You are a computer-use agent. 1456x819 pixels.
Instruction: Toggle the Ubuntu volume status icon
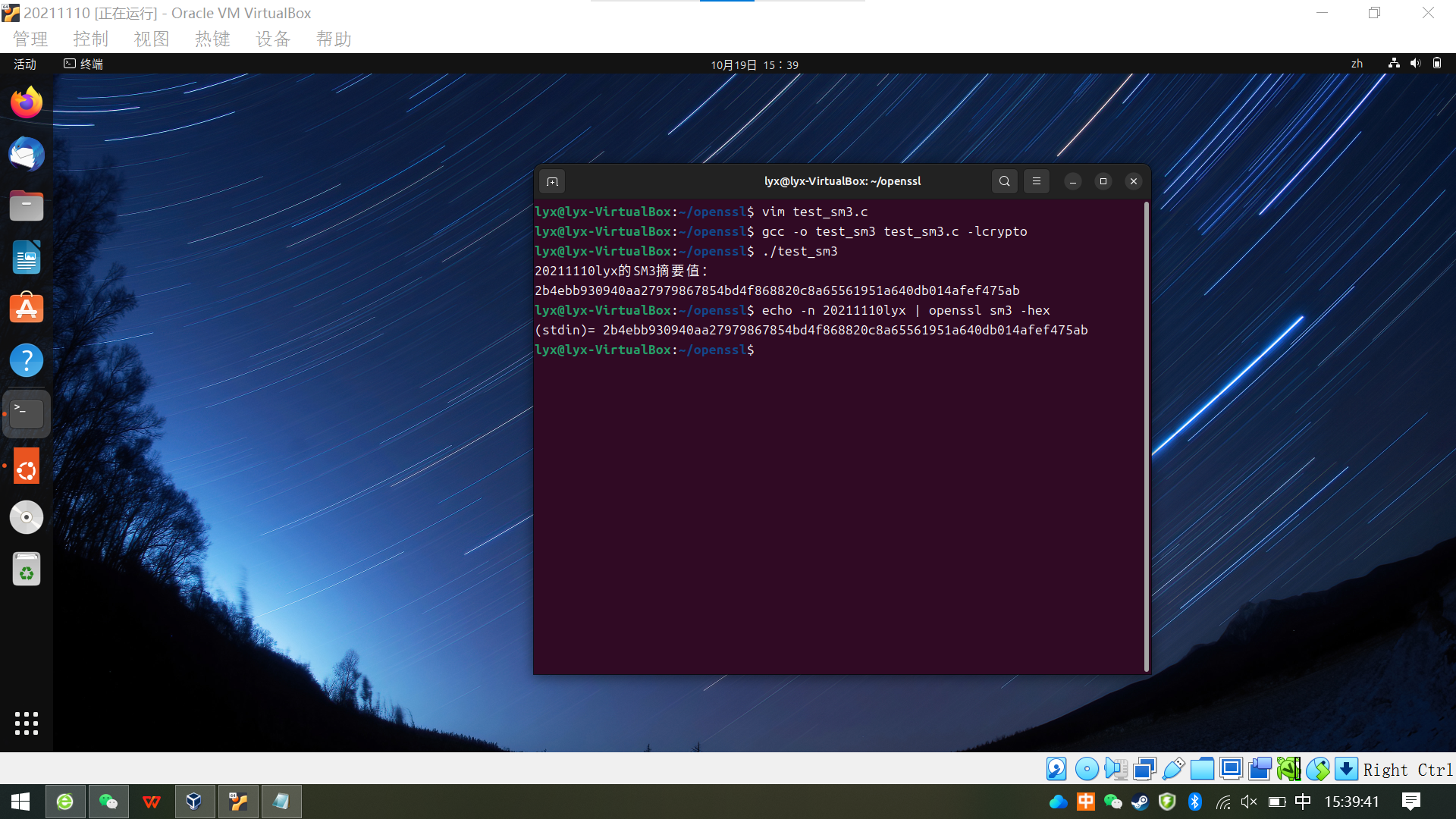tap(1415, 64)
